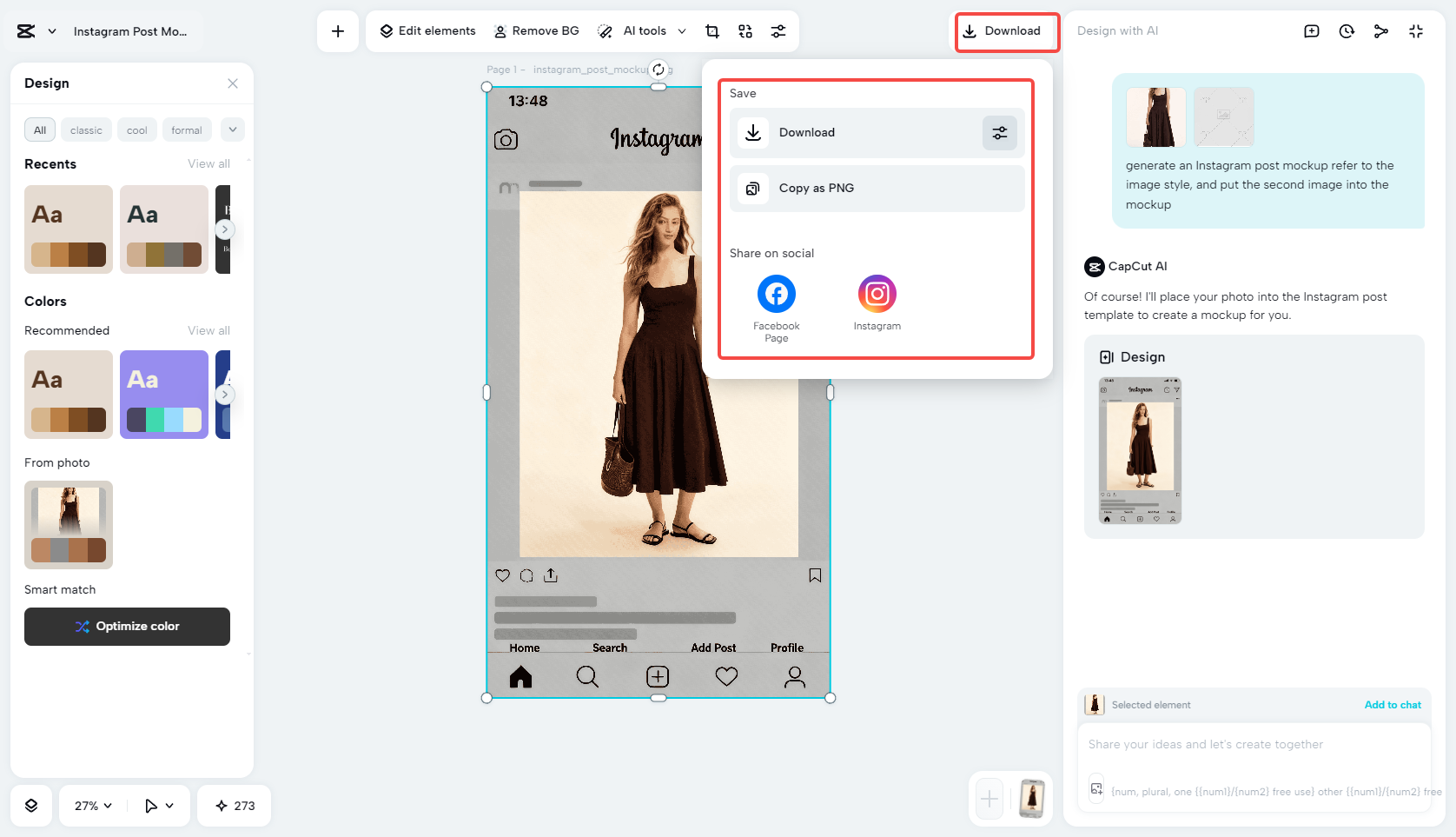Select the All filter chip
1456x837 pixels.
(x=39, y=130)
